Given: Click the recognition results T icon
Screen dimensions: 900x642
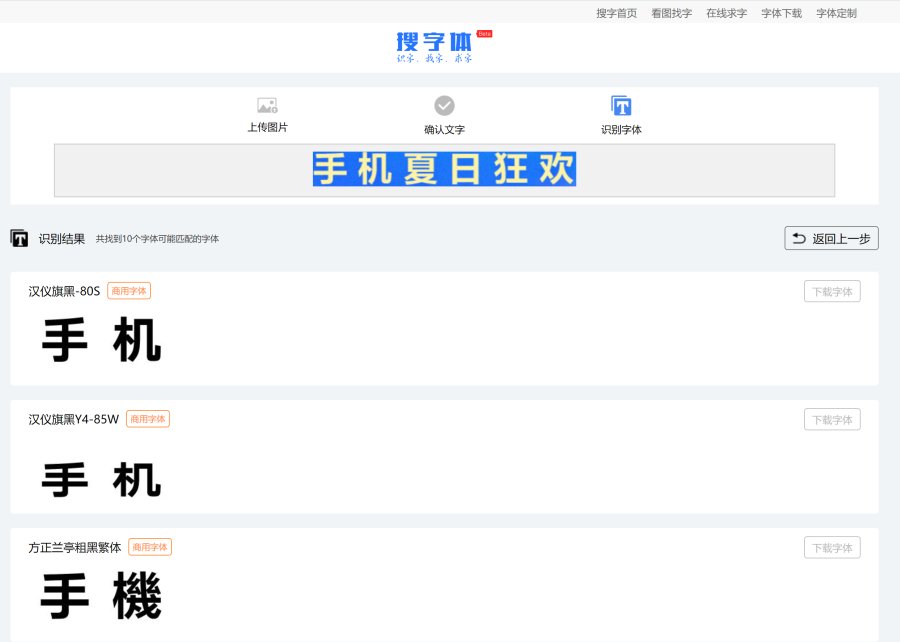Looking at the screenshot, I should click(x=19, y=238).
